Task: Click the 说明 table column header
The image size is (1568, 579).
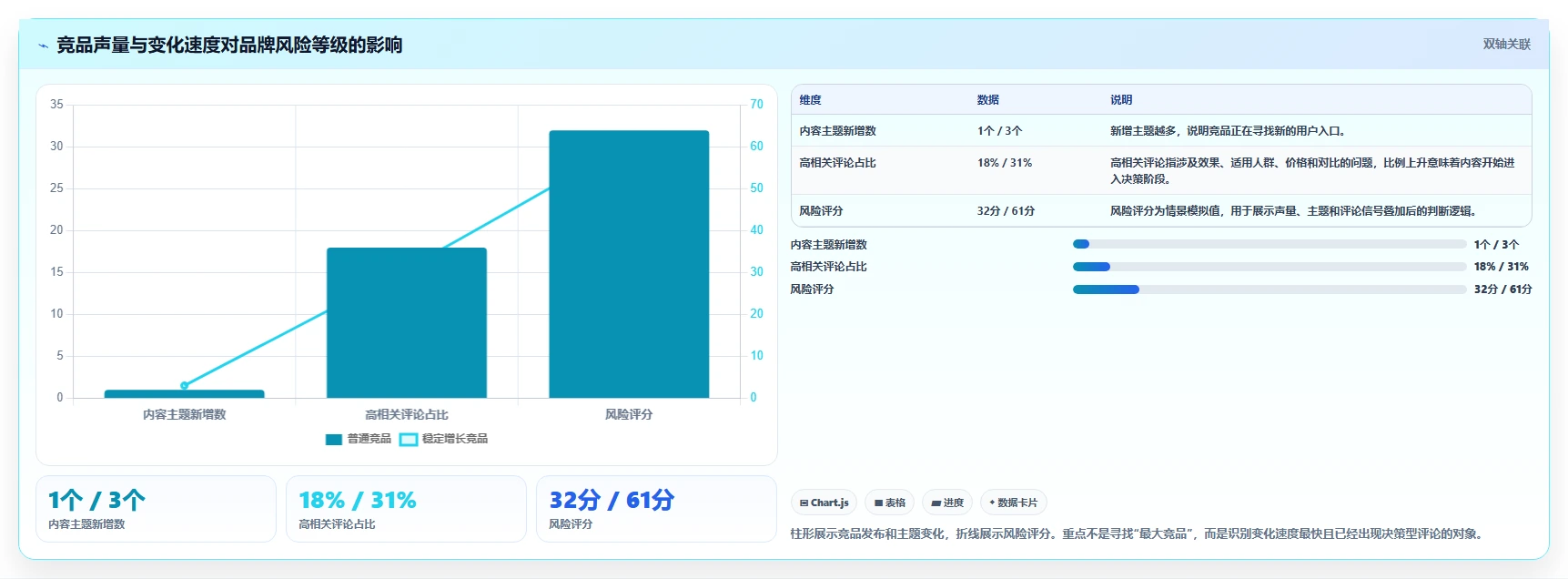Action: point(1121,100)
